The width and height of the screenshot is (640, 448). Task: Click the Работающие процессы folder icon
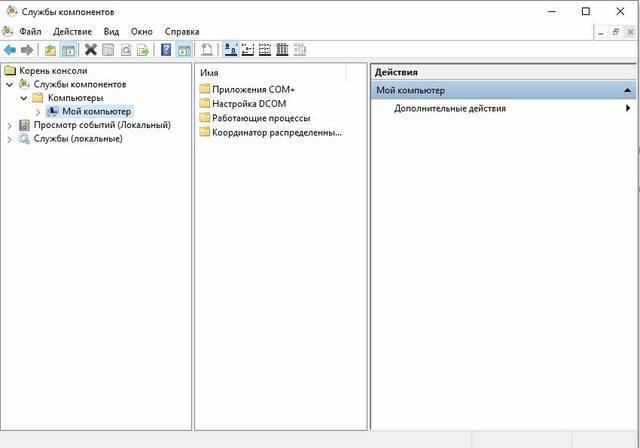(x=205, y=118)
